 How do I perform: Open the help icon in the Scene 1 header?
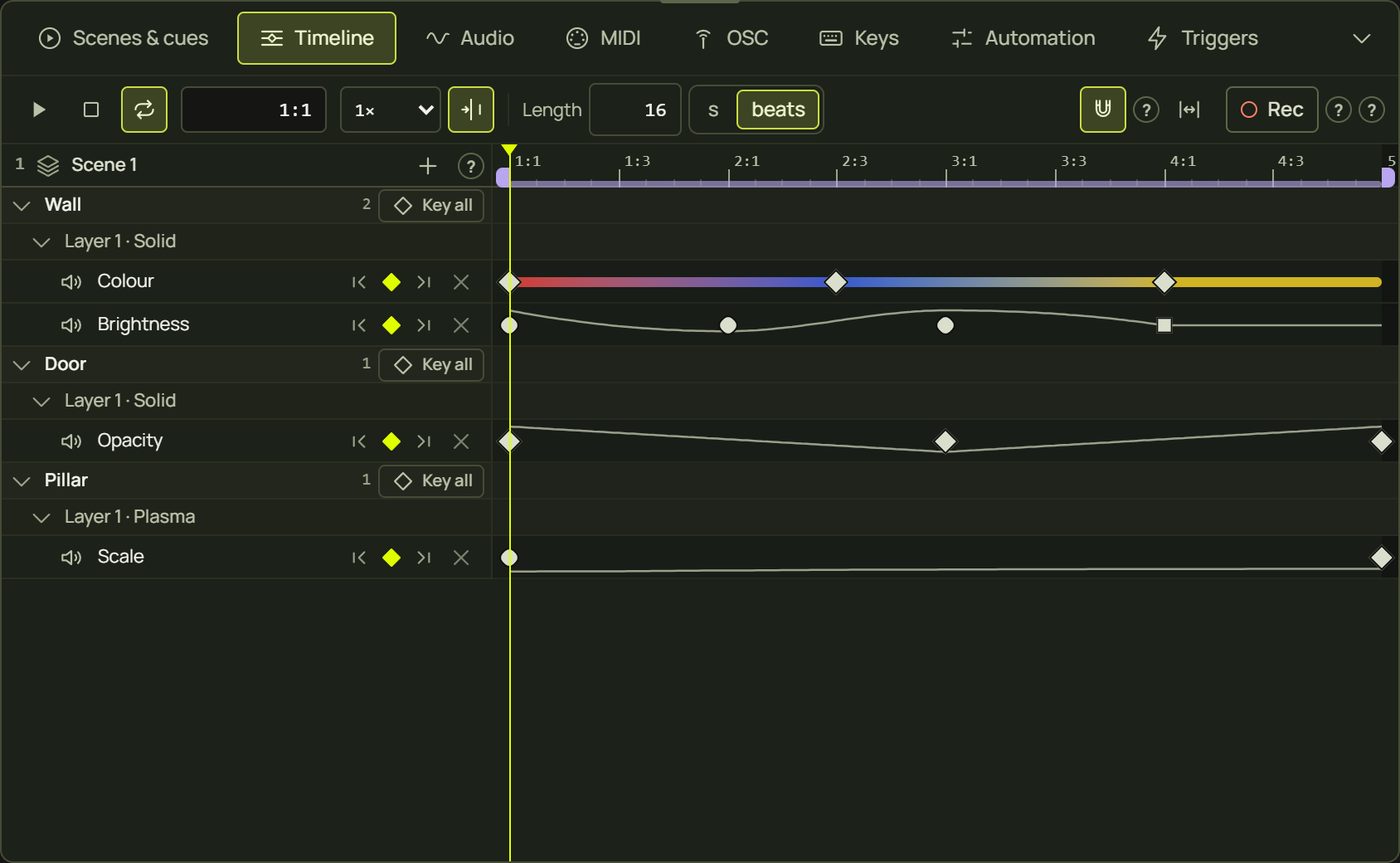pos(470,166)
